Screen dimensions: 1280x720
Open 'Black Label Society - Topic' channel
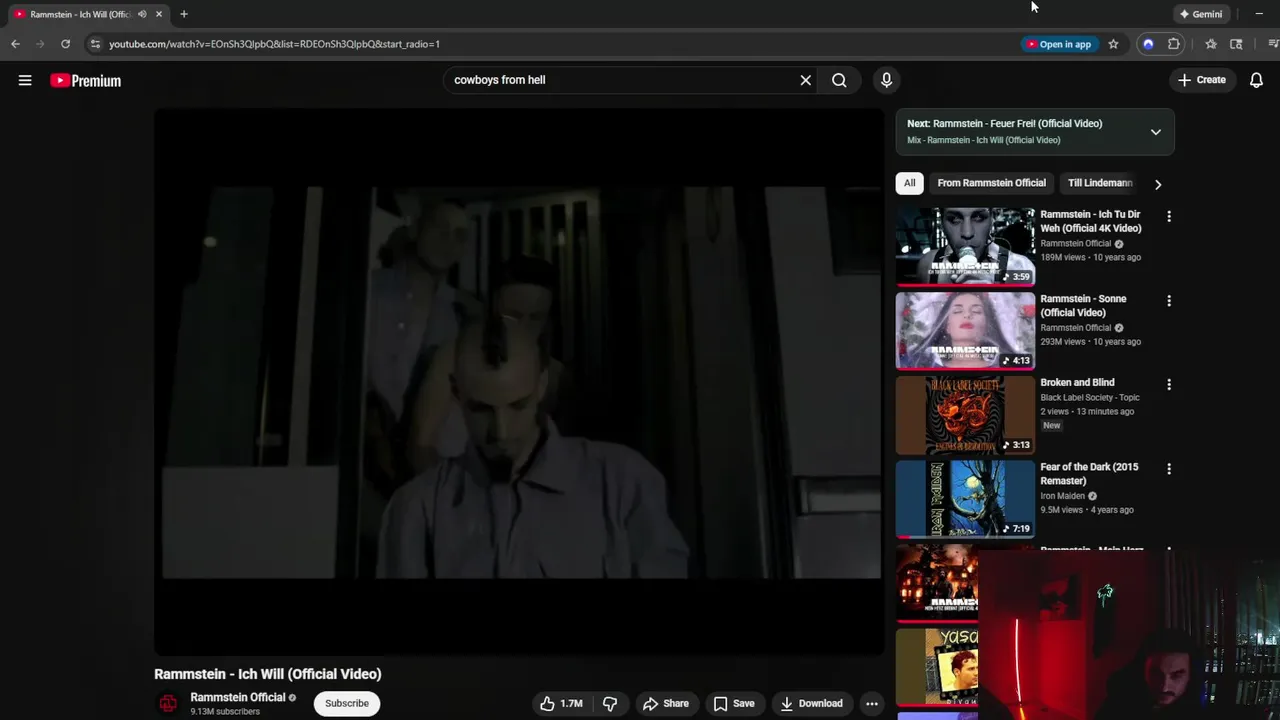1090,397
